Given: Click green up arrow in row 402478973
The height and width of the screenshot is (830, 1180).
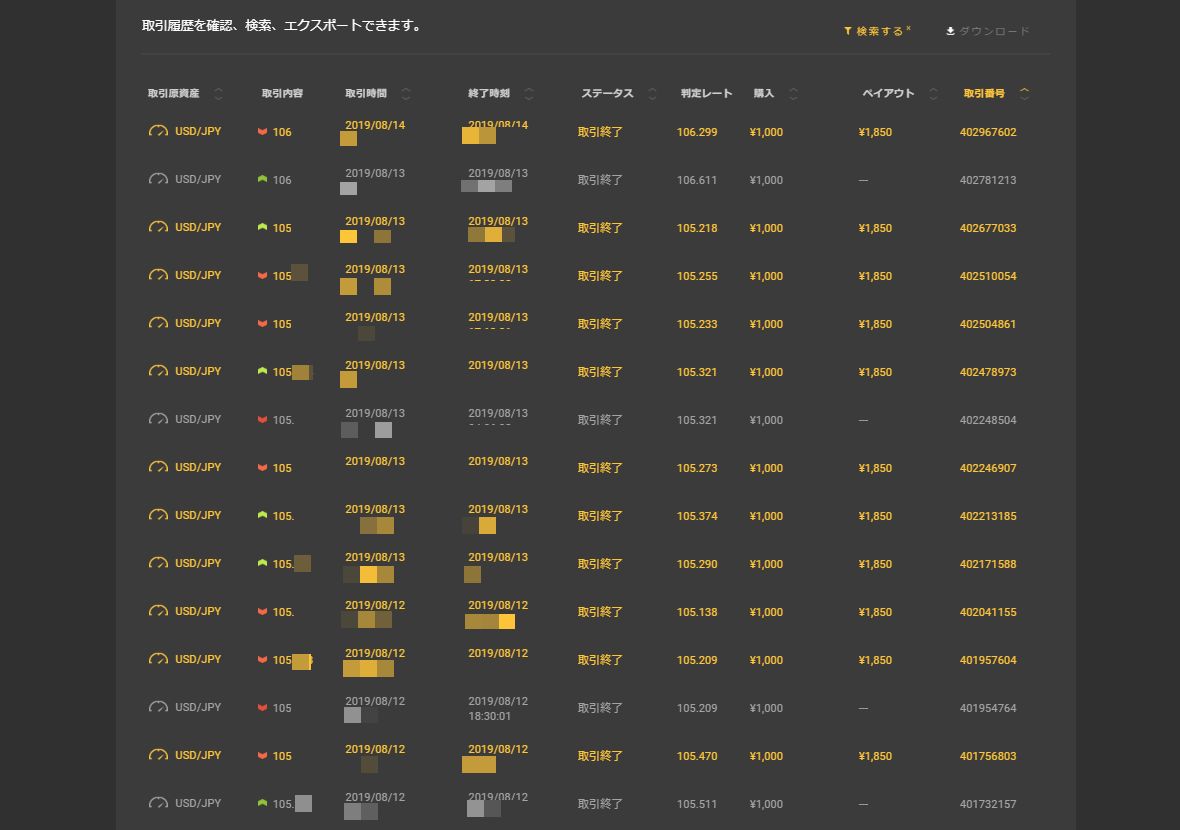Looking at the screenshot, I should [263, 371].
